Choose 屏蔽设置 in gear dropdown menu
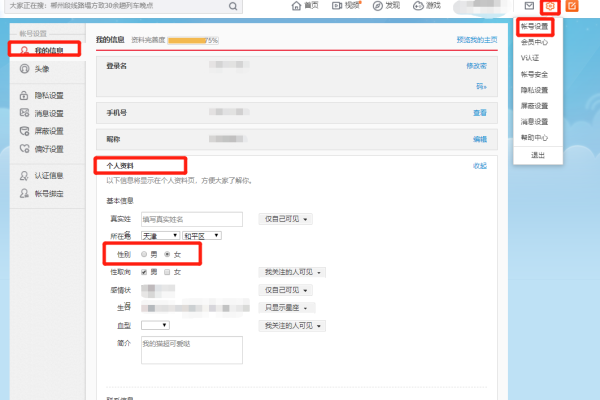The image size is (600, 400). coord(535,106)
